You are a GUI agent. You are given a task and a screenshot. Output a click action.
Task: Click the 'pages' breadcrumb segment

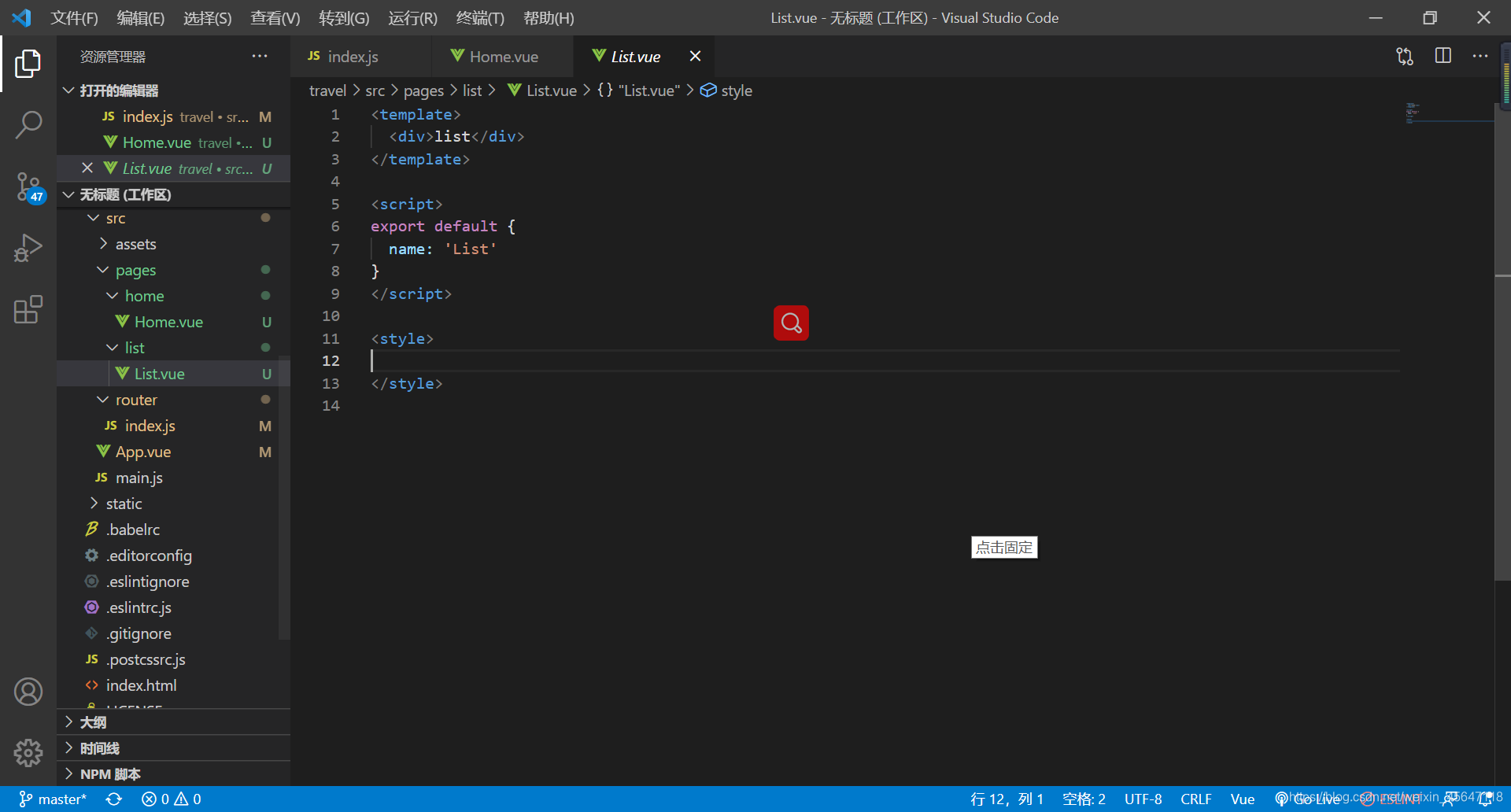423,90
